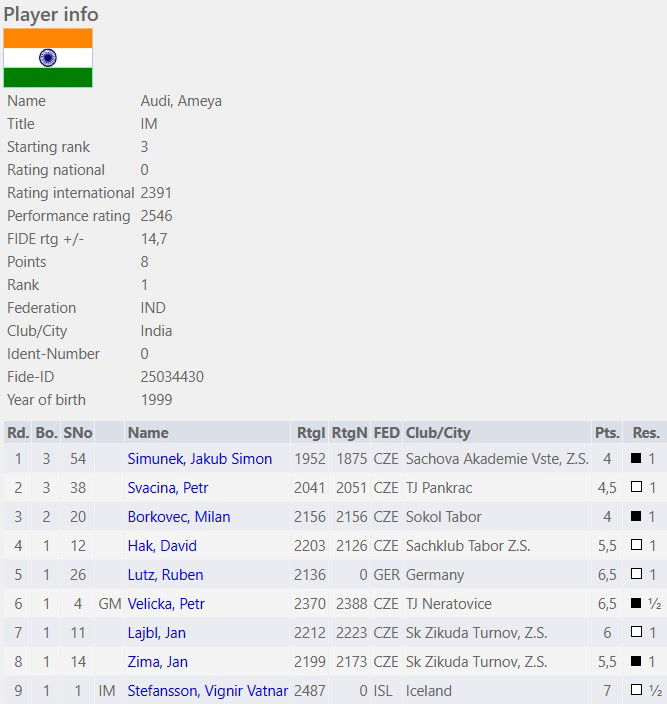Click the Fide-ID number 25034430
This screenshot has width=667, height=704.
click(172, 377)
